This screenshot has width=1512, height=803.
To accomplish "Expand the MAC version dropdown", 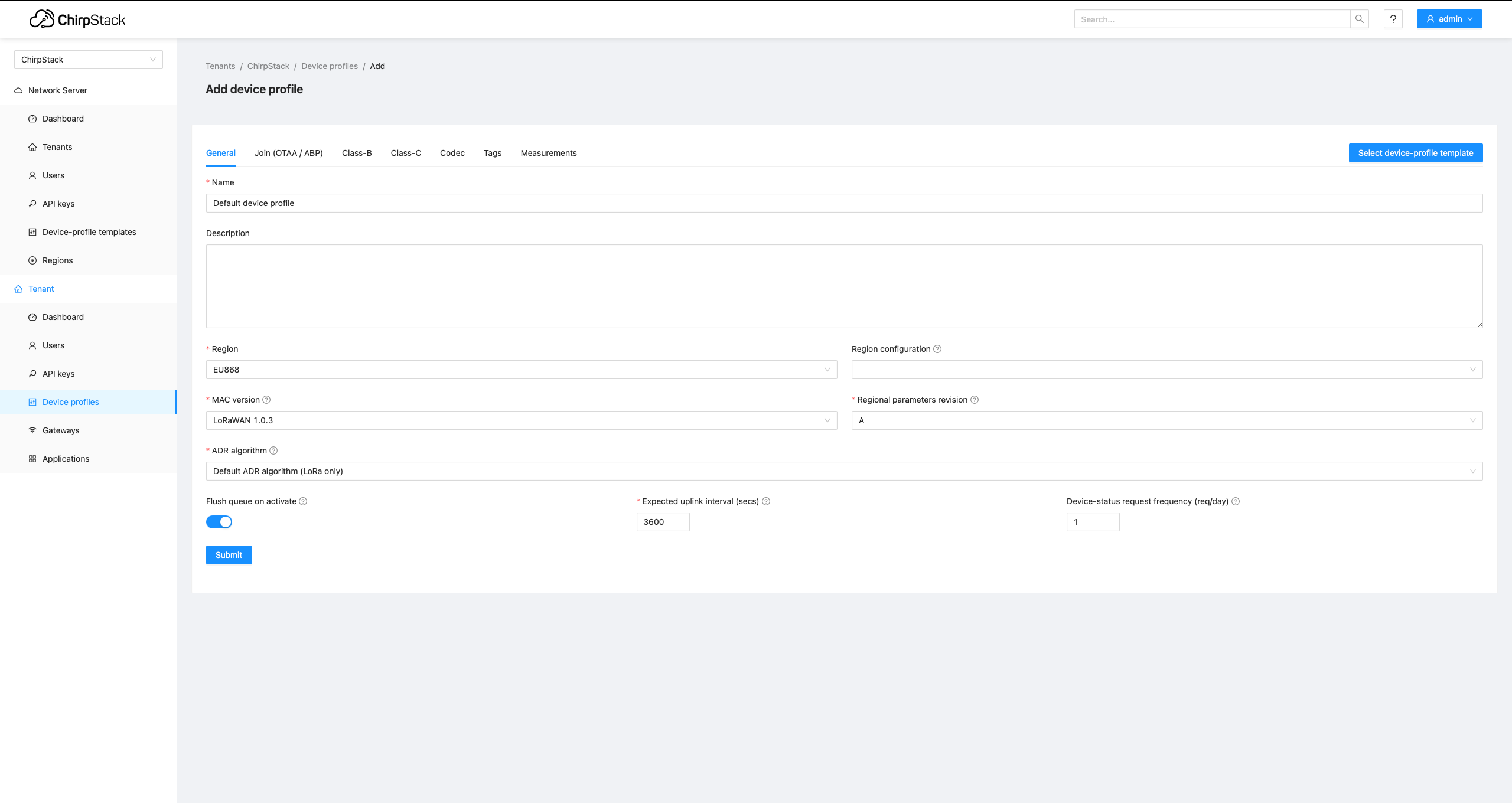I will coord(521,420).
